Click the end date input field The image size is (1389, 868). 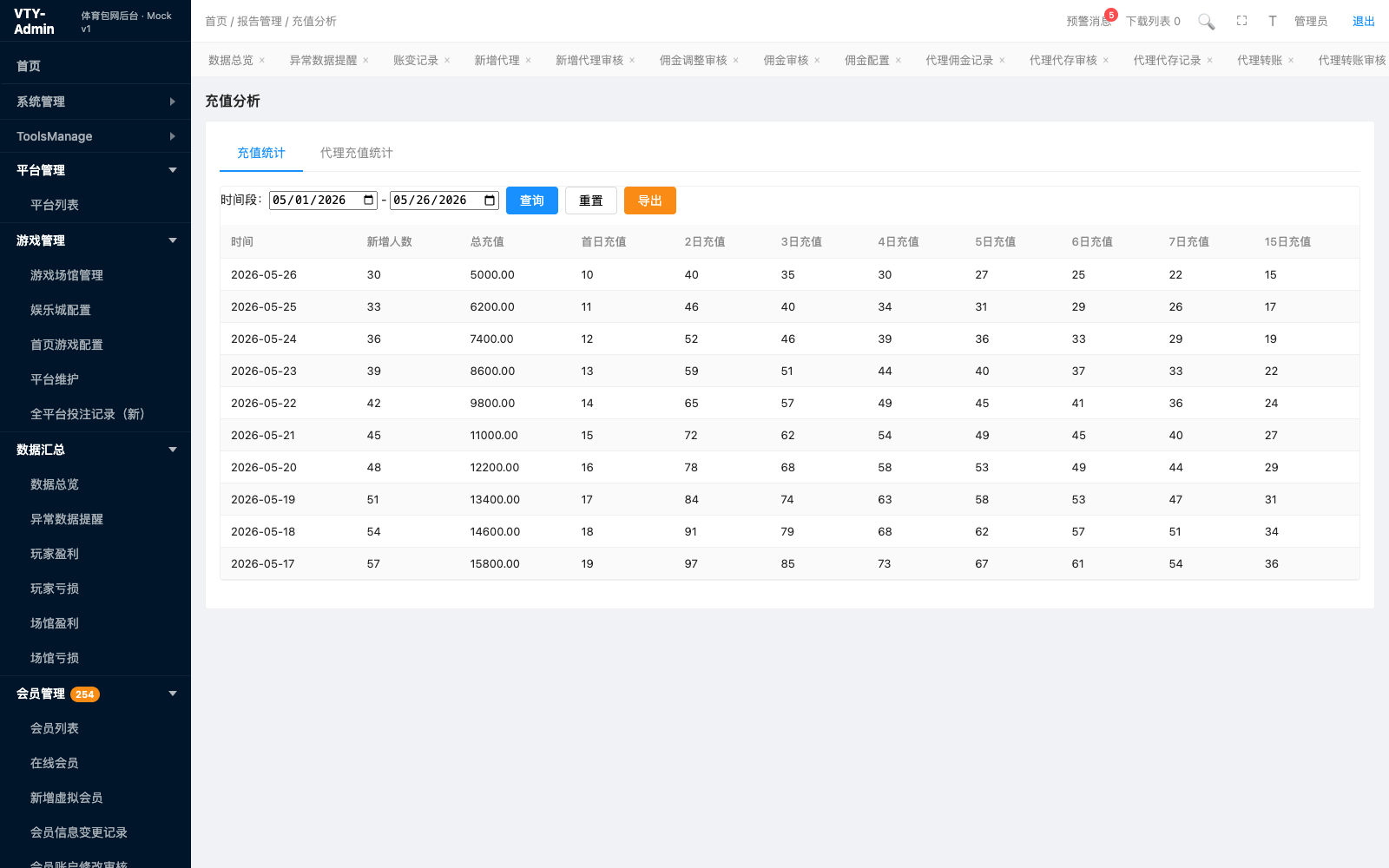[444, 201]
